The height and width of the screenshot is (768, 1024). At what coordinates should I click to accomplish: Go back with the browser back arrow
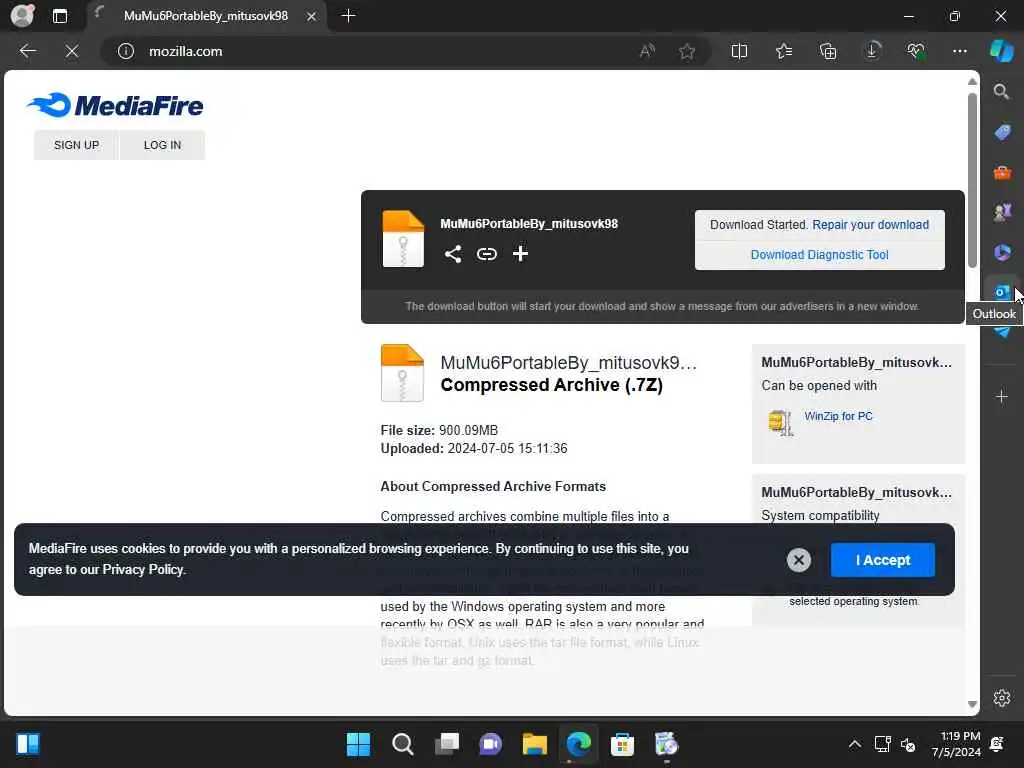click(27, 51)
